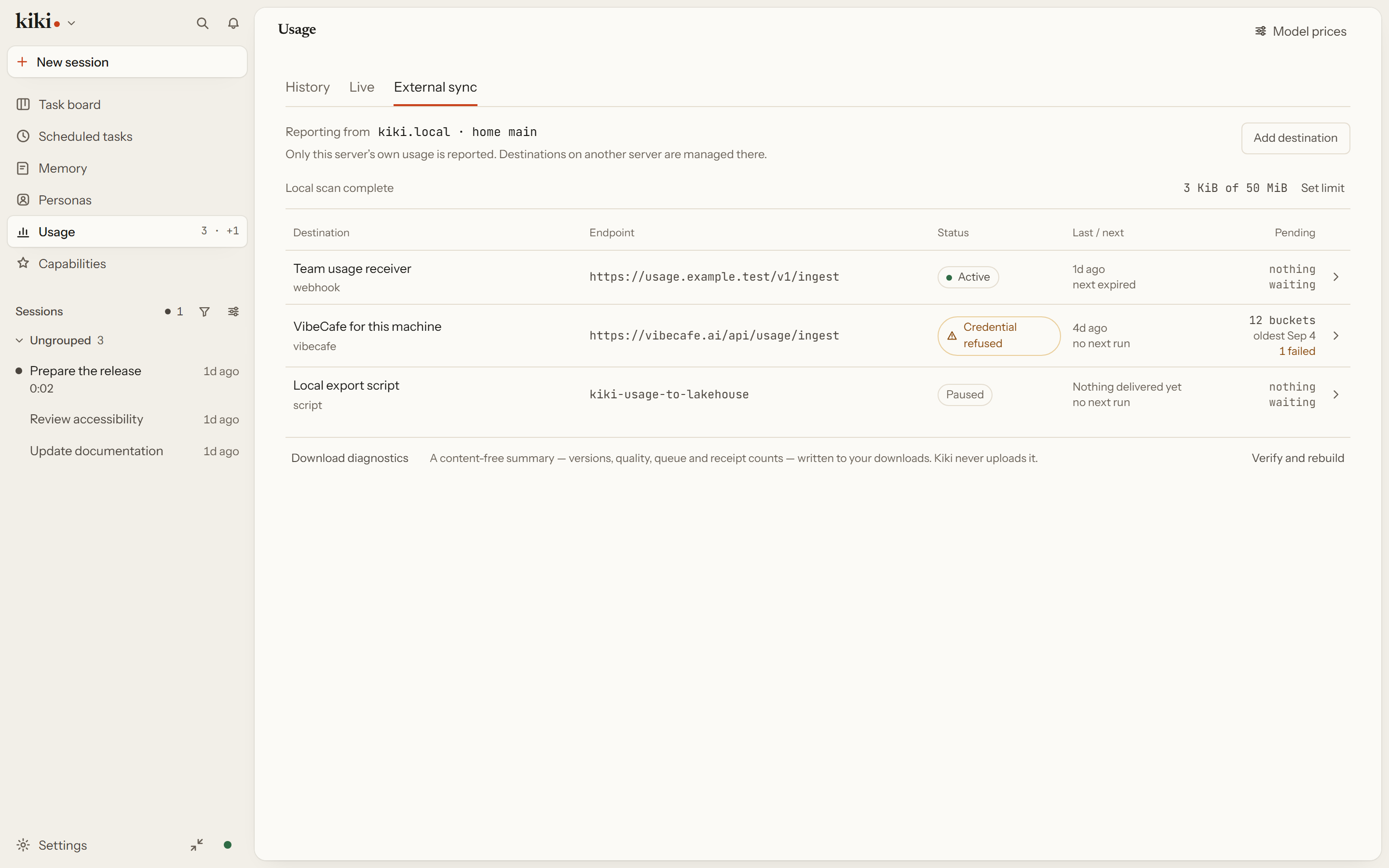Click the running sessions count indicator
Screen dimensions: 1389x868
click(174, 312)
